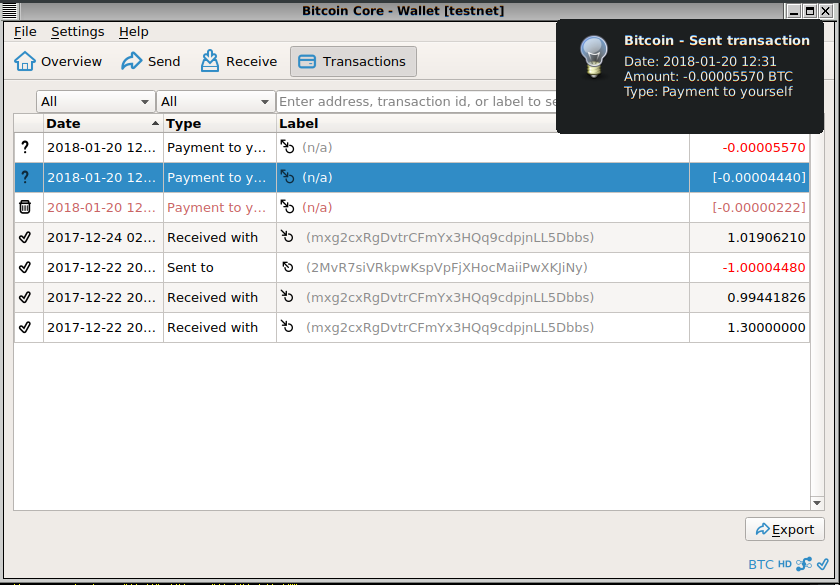Click received arrow icon in 0.99441826 row
Viewport: 840px width, 585px height.
click(x=288, y=297)
